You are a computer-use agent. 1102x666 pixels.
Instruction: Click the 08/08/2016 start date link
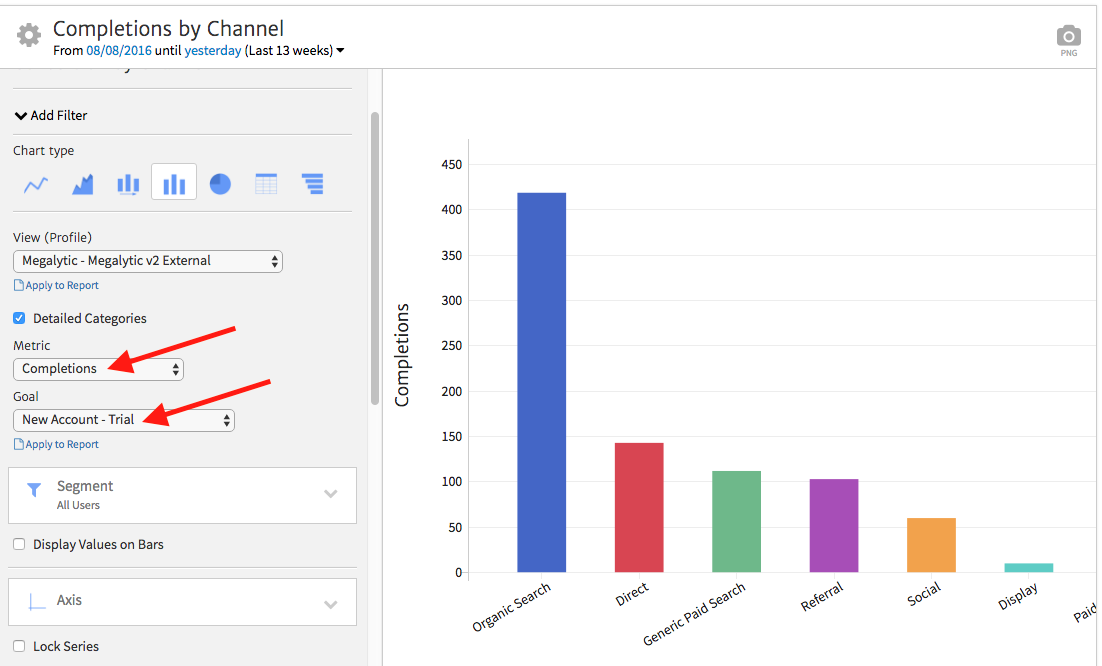point(118,51)
